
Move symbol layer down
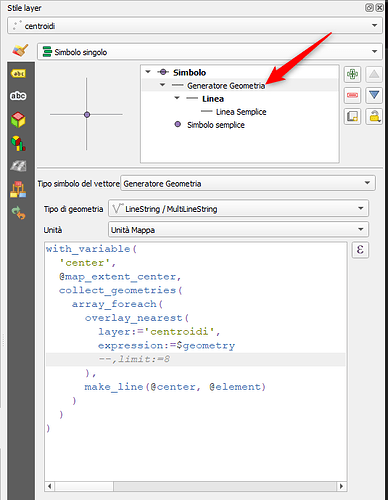tap(374, 95)
